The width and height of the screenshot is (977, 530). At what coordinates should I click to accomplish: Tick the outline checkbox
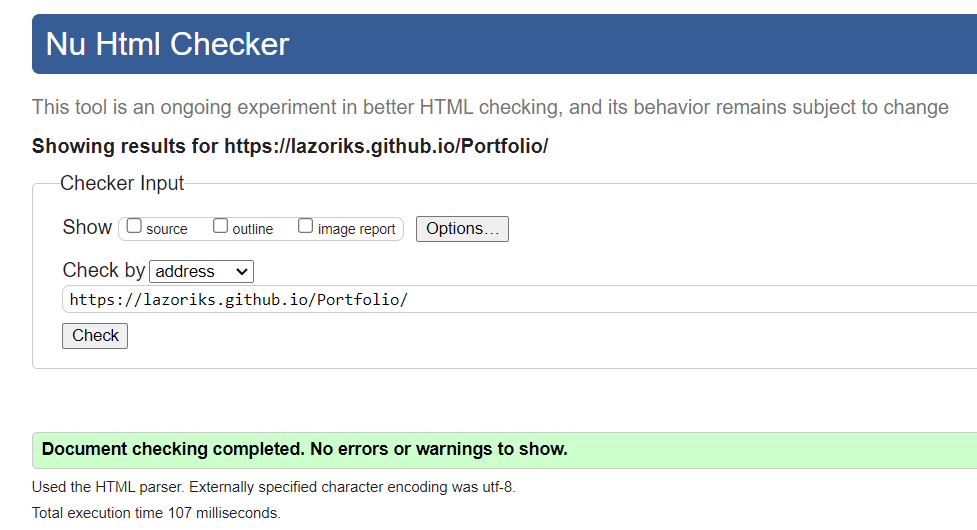click(x=220, y=226)
